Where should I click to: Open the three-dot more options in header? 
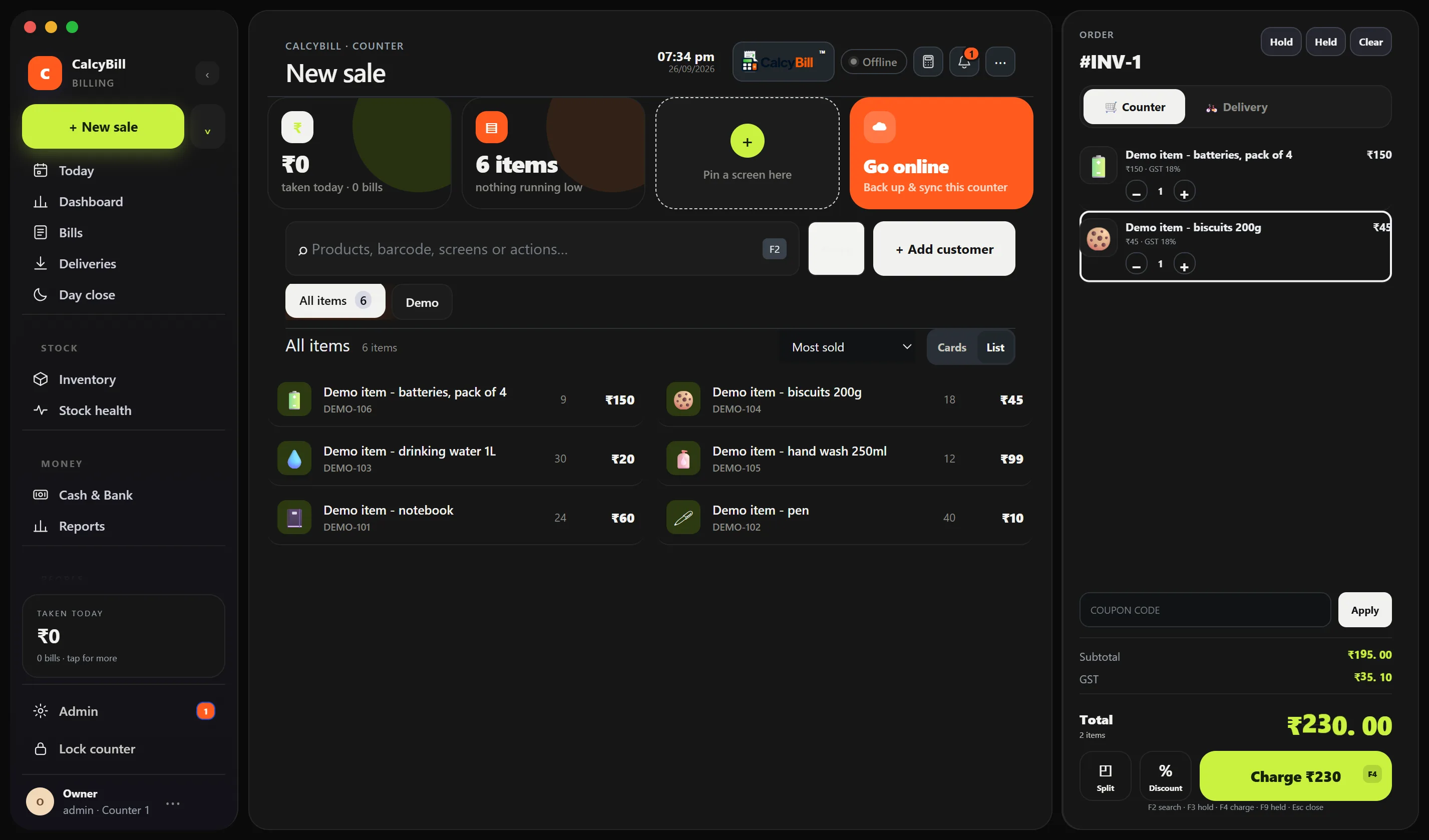pyautogui.click(x=1000, y=62)
